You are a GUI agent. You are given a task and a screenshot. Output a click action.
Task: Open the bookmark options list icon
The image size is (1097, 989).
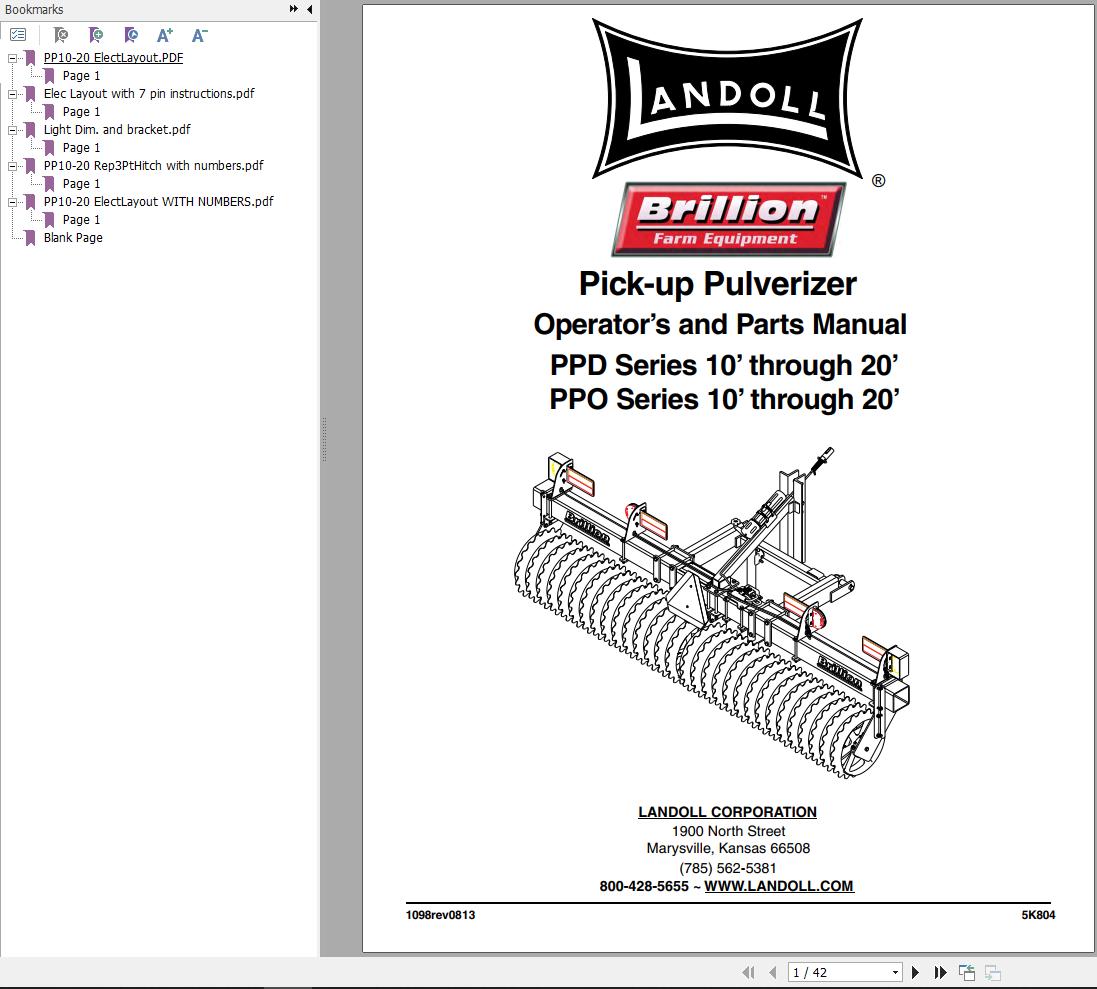click(x=18, y=34)
